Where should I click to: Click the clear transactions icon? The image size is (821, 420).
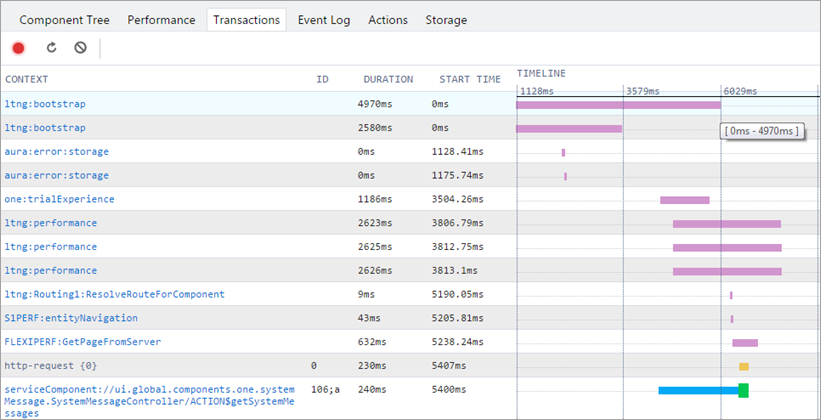80,48
